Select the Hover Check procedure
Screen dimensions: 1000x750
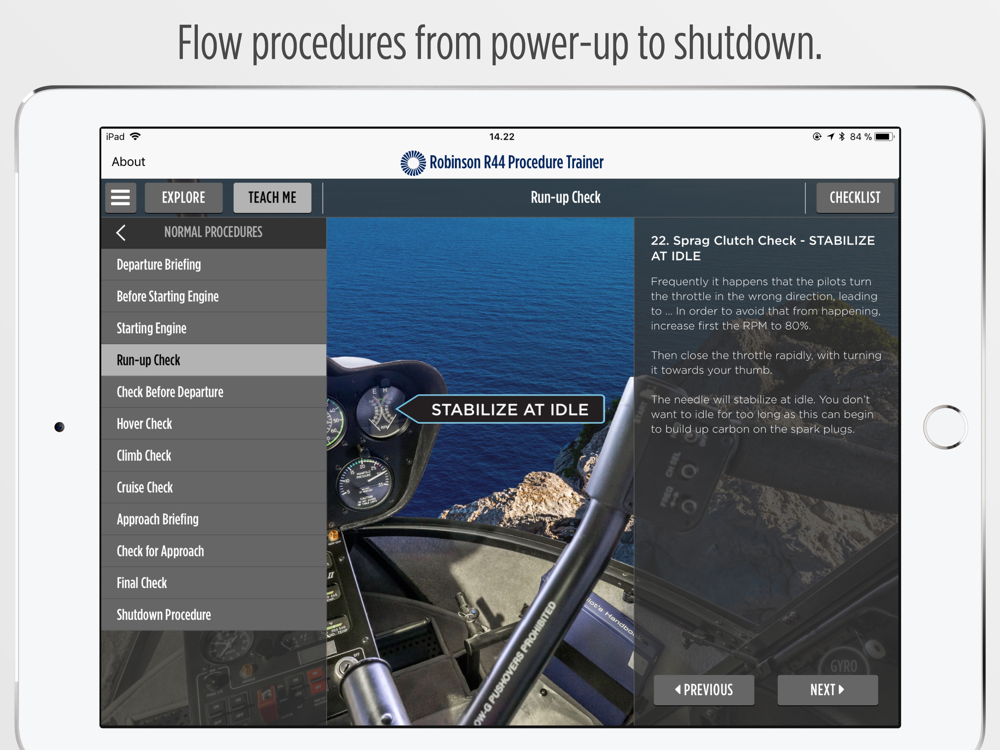coord(214,424)
